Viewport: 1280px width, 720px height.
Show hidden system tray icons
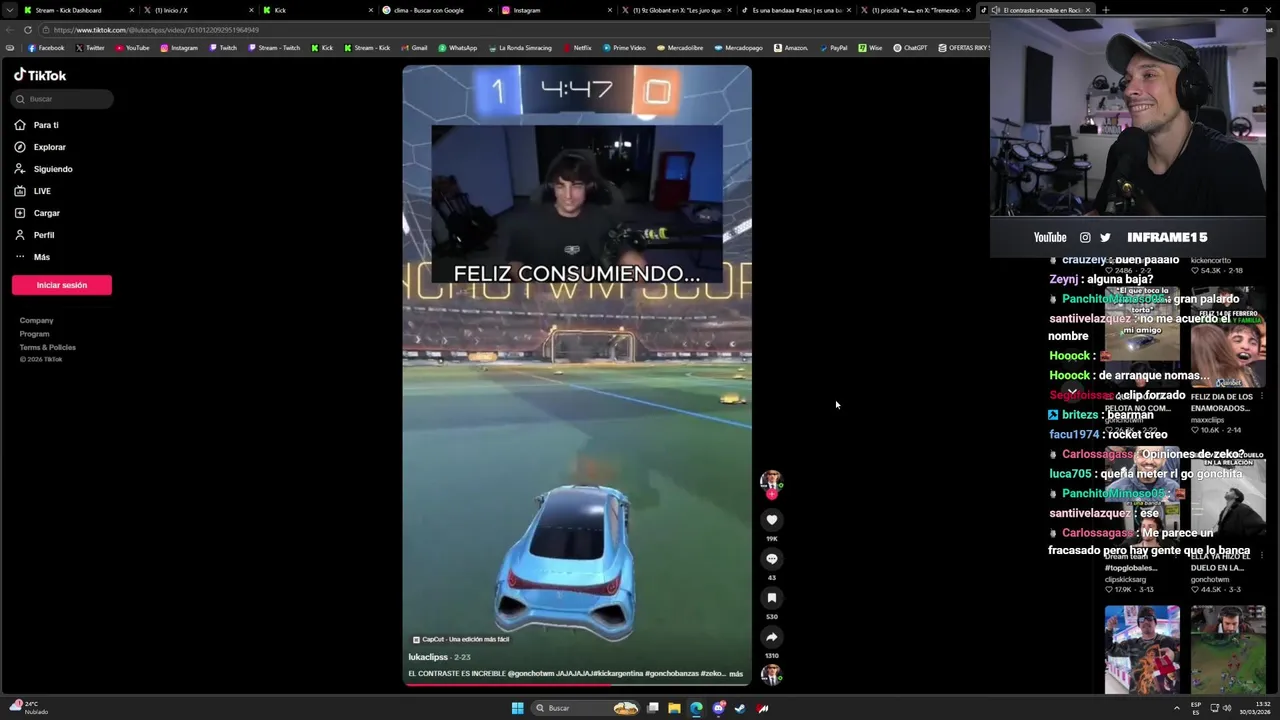(x=1177, y=708)
